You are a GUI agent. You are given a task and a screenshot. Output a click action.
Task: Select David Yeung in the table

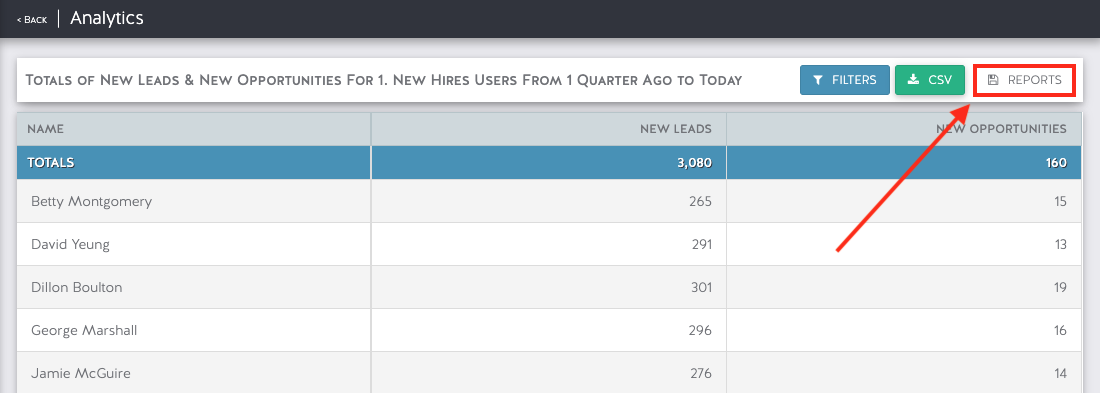click(x=70, y=244)
